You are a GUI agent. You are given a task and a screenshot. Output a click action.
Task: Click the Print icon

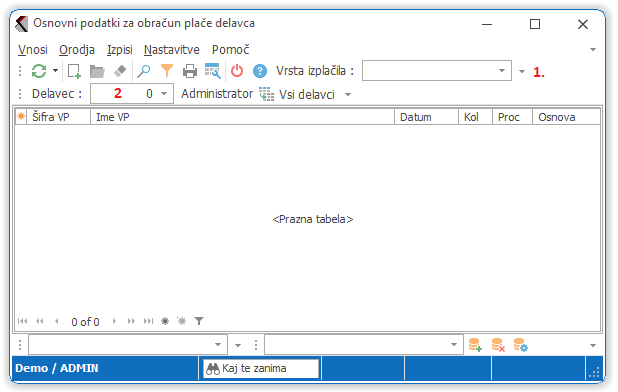190,71
